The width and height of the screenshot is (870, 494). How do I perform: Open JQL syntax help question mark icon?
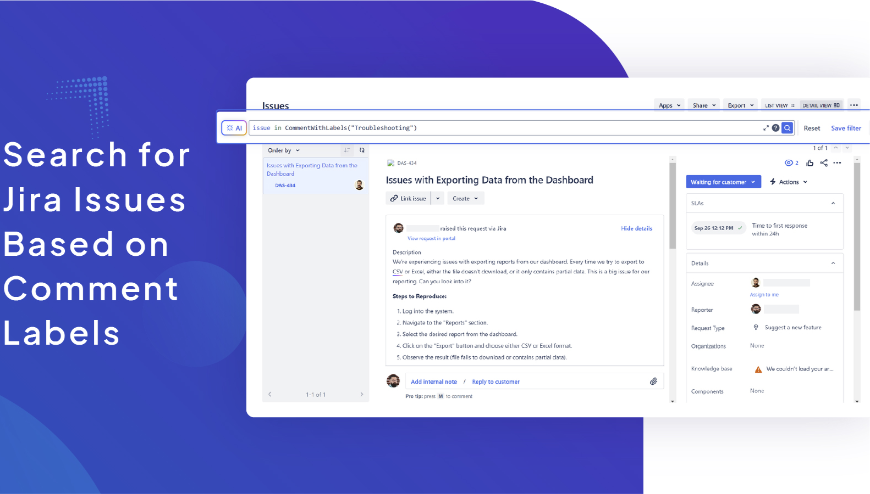click(776, 128)
